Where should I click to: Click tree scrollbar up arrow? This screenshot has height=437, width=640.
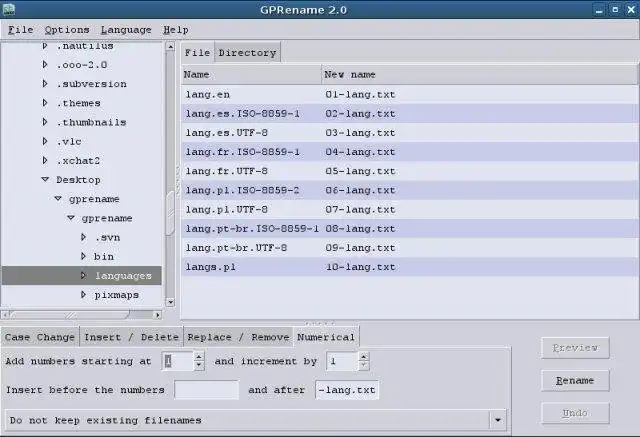point(171,47)
